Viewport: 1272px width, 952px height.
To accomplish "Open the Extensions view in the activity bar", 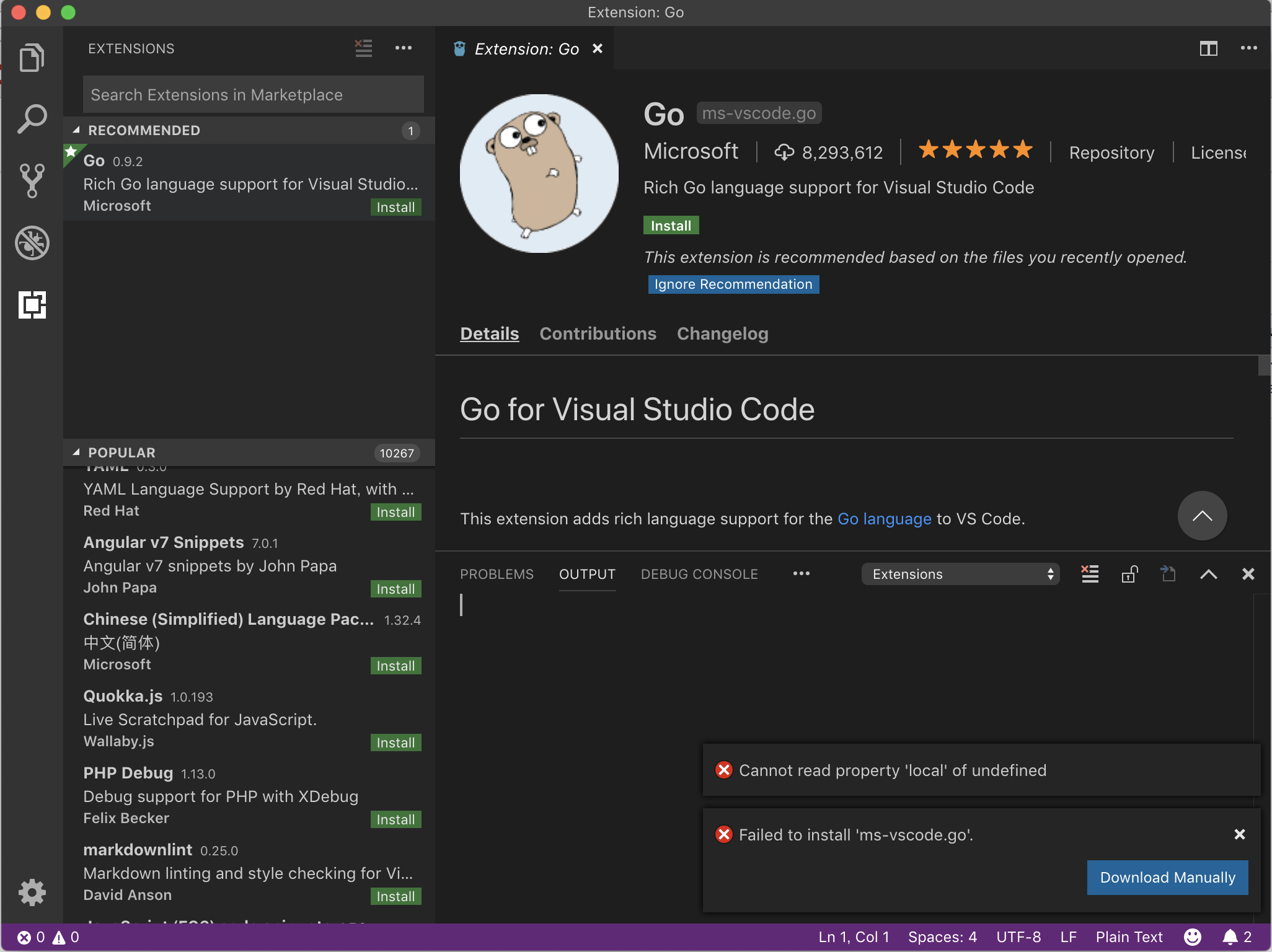I will (x=32, y=305).
